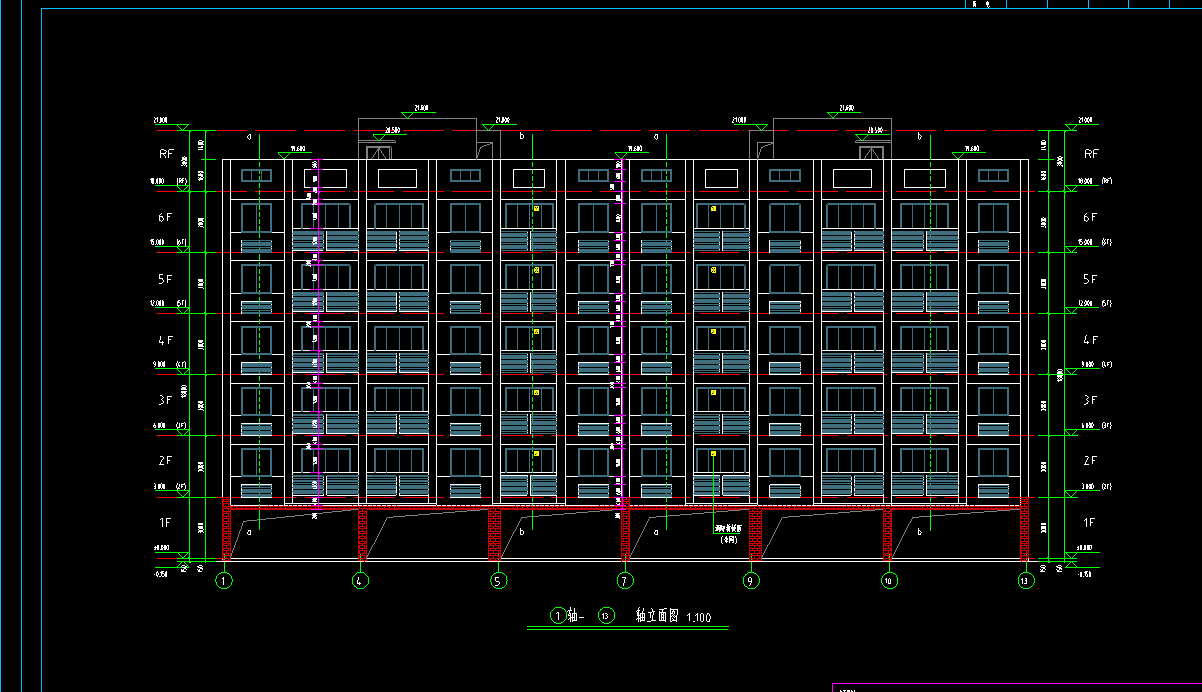Select the left 21.000 elevation marker triangle
This screenshot has width=1202, height=692.
pos(181,127)
